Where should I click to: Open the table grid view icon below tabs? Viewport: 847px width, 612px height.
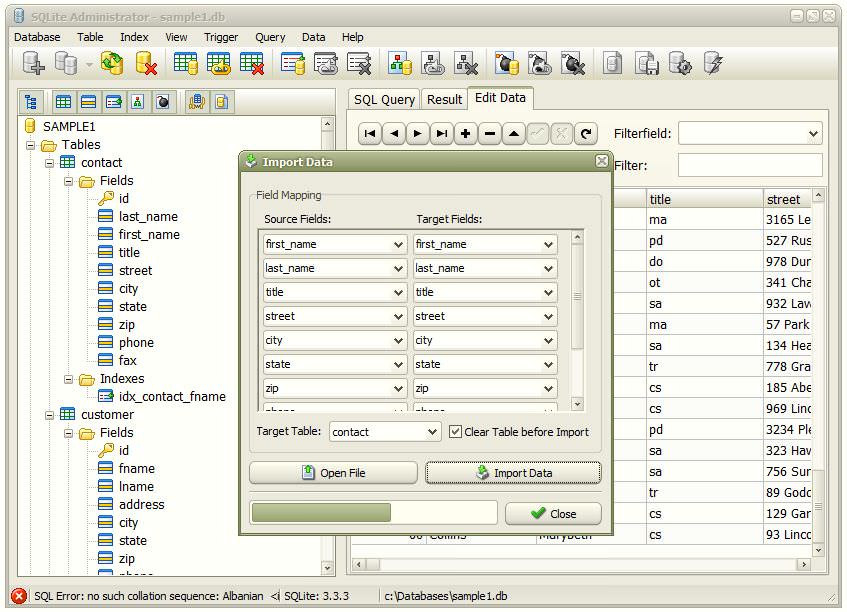click(x=63, y=101)
